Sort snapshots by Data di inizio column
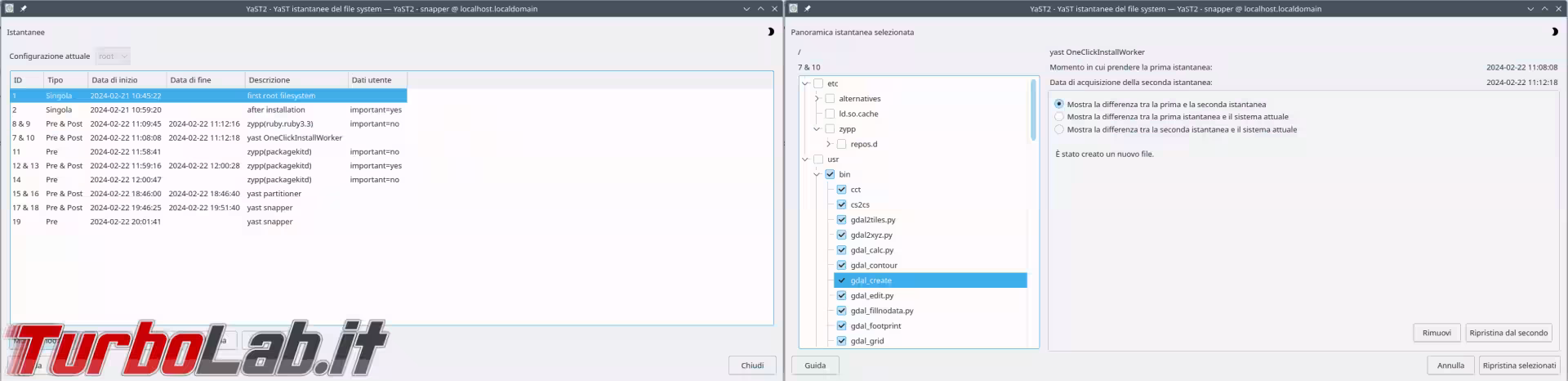 [x=126, y=80]
